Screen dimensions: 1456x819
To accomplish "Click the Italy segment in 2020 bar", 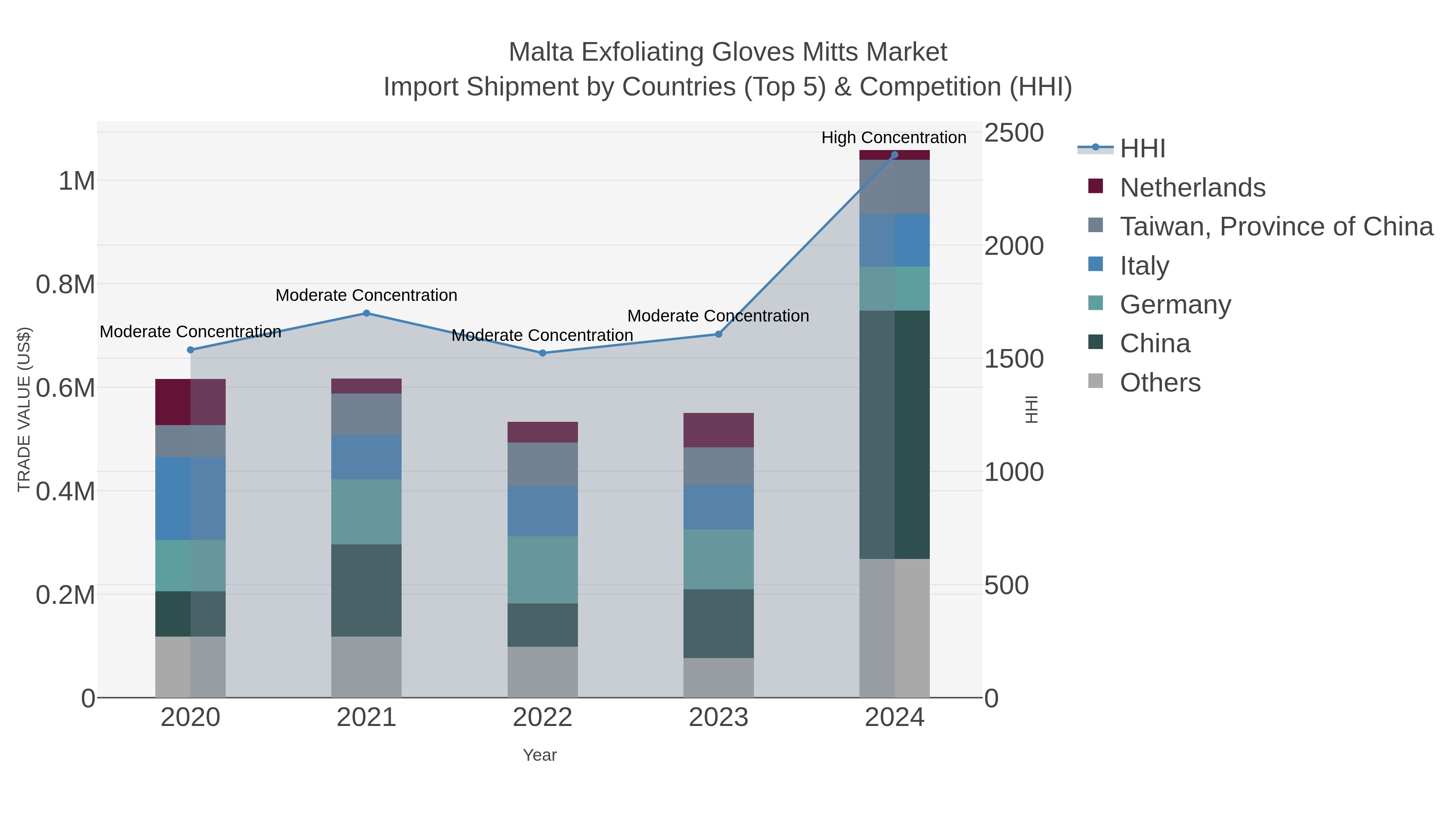I will pyautogui.click(x=190, y=499).
